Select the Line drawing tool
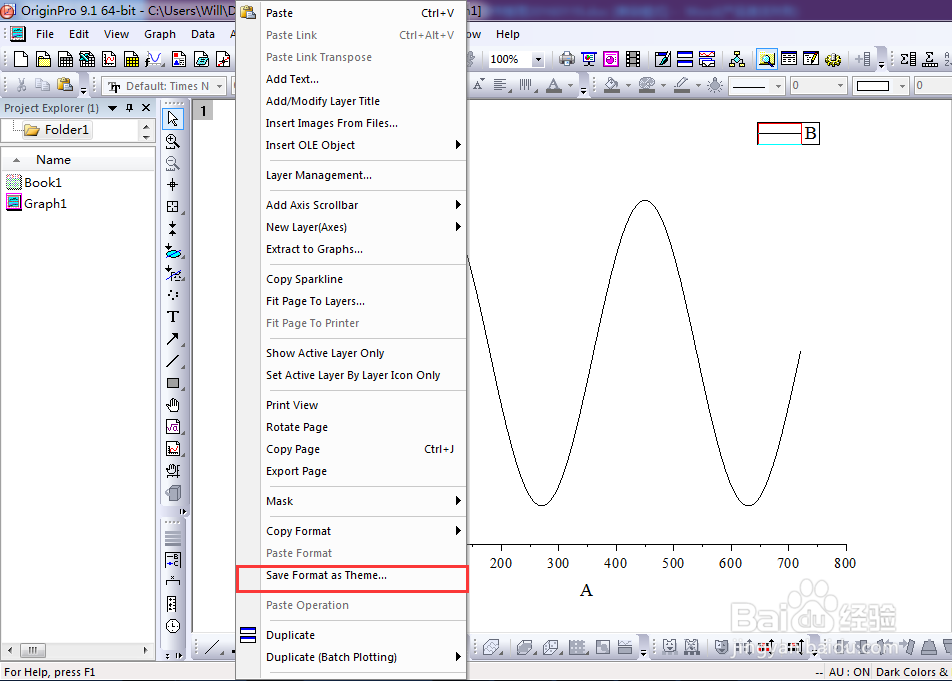This screenshot has height=681, width=952. [173, 361]
